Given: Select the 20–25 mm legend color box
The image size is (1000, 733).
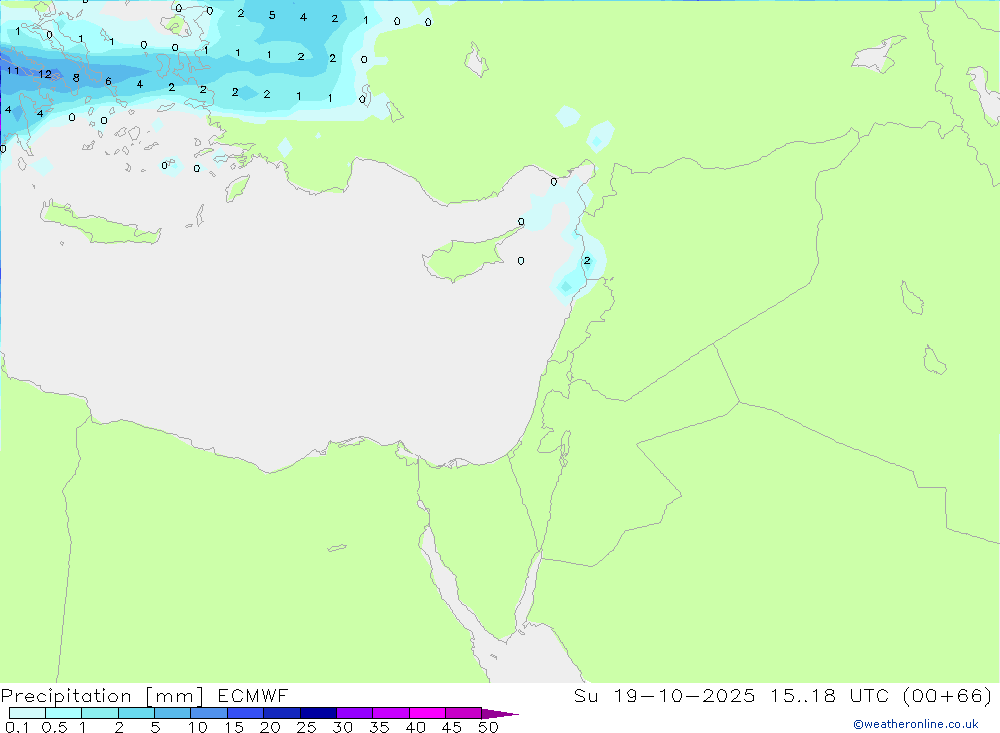Looking at the screenshot, I should (281, 713).
